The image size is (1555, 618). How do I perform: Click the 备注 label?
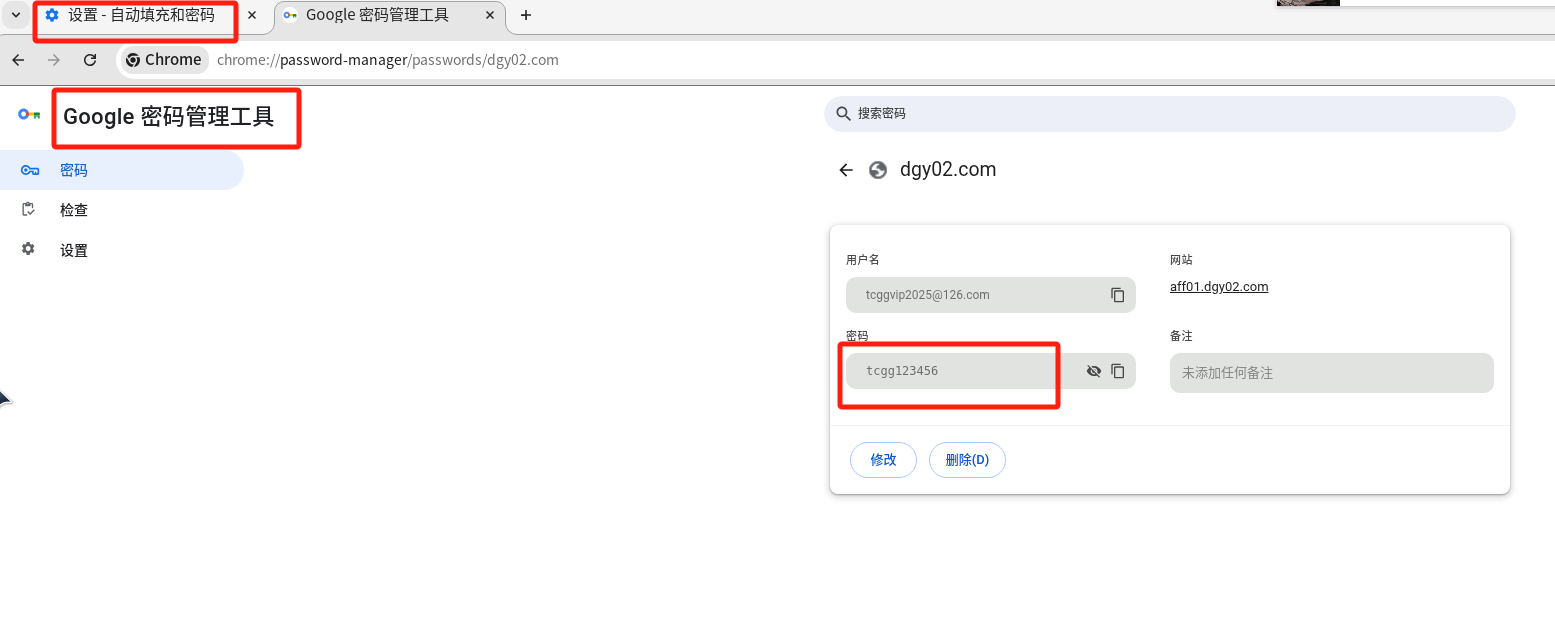coord(1181,336)
